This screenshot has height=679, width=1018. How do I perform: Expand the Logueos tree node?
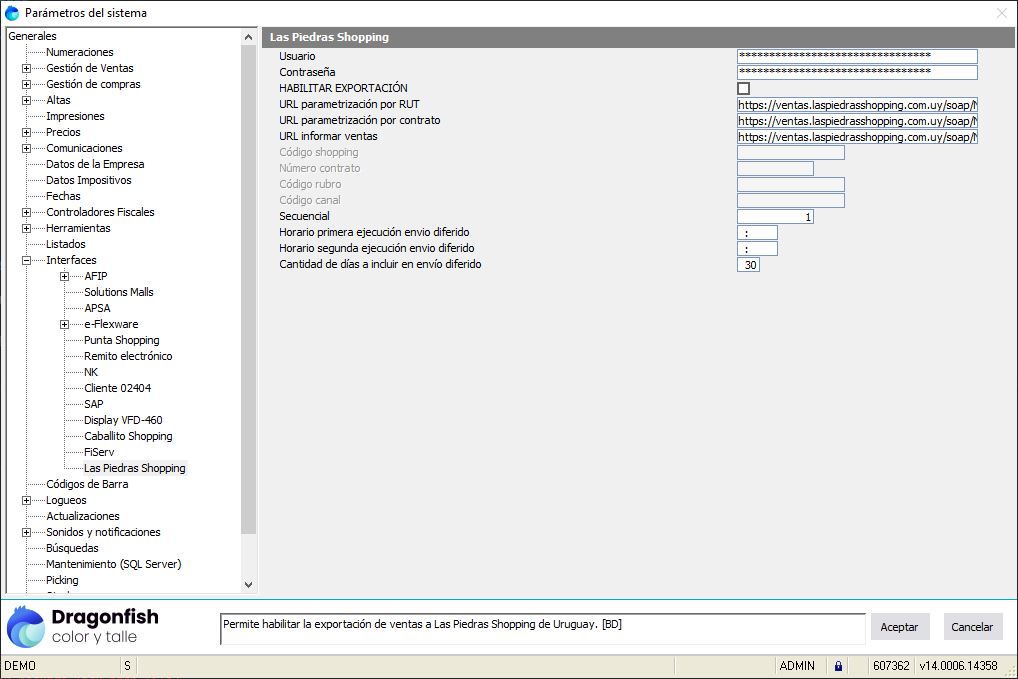(27, 500)
